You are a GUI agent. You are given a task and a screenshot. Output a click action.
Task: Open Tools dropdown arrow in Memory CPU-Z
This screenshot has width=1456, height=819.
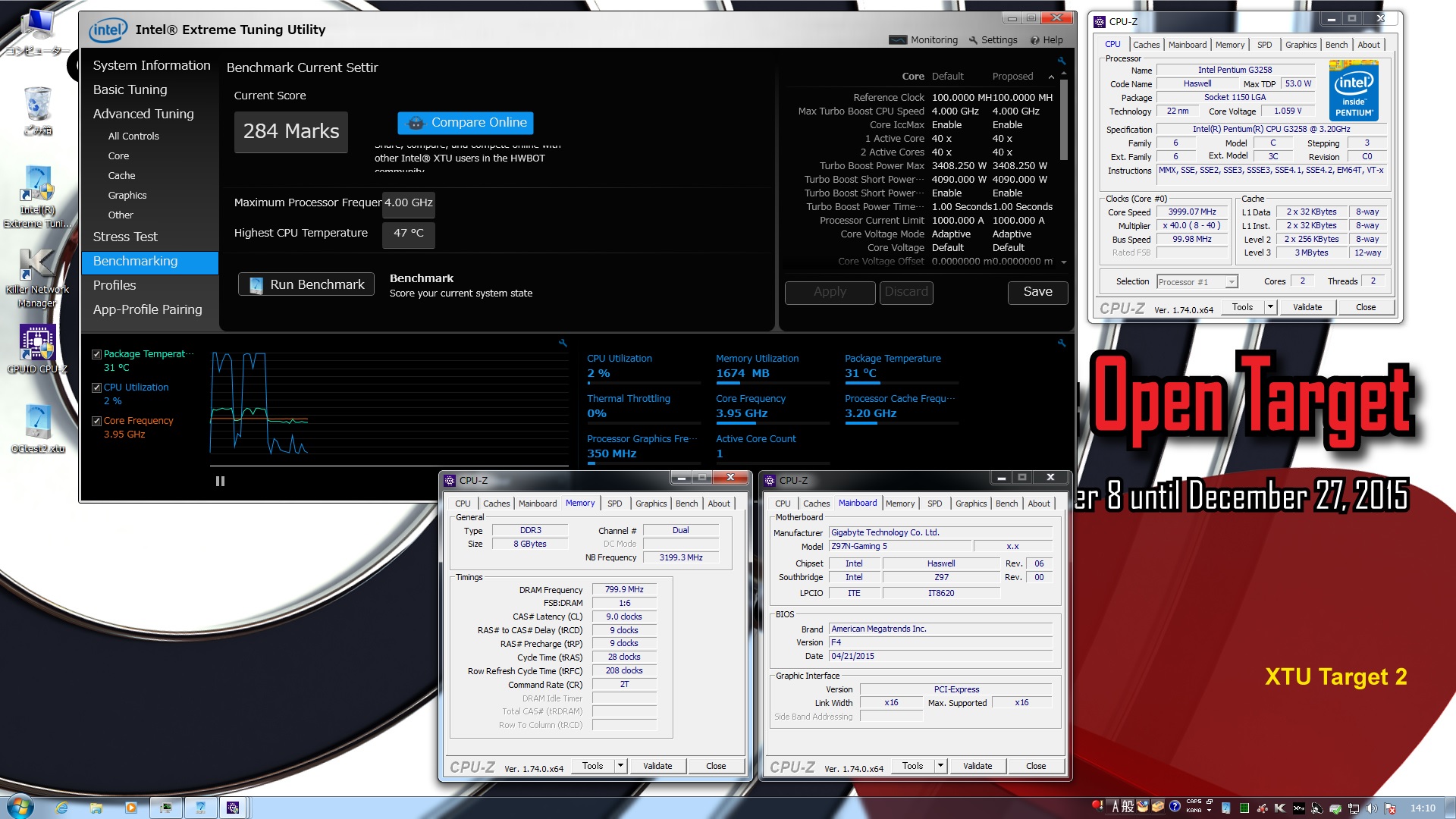pyautogui.click(x=620, y=766)
